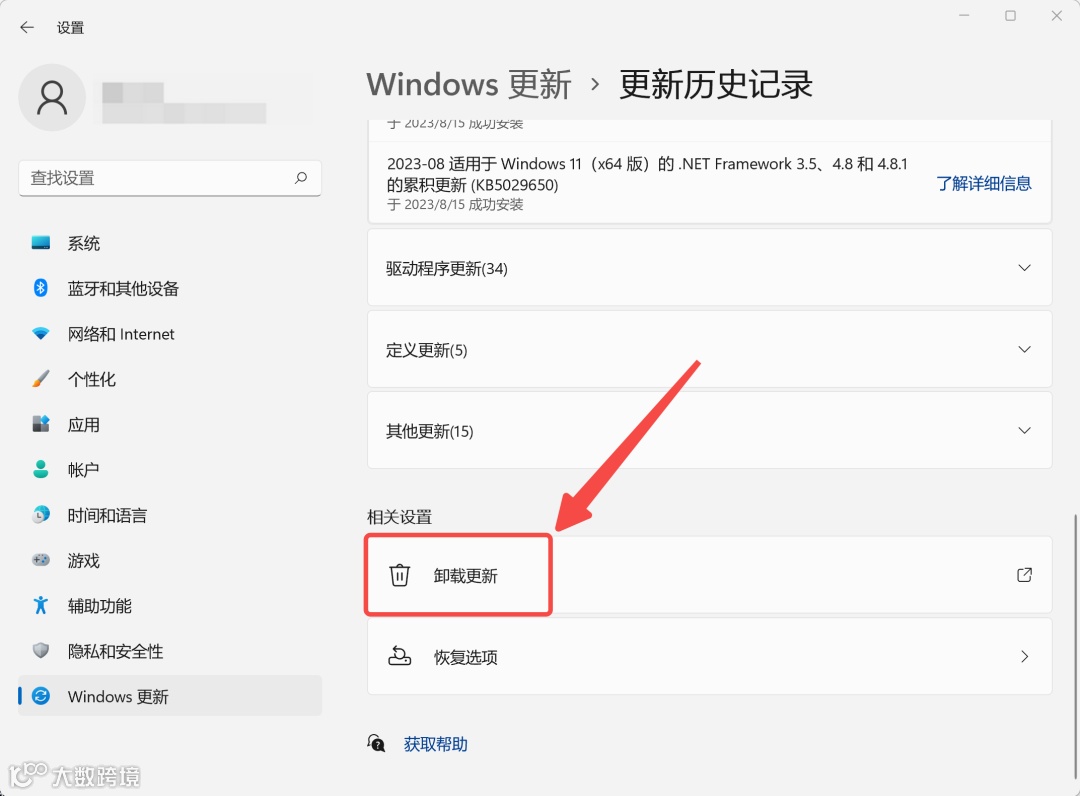
Task: Click the vertical scrollbar on the right
Action: [x=1074, y=646]
